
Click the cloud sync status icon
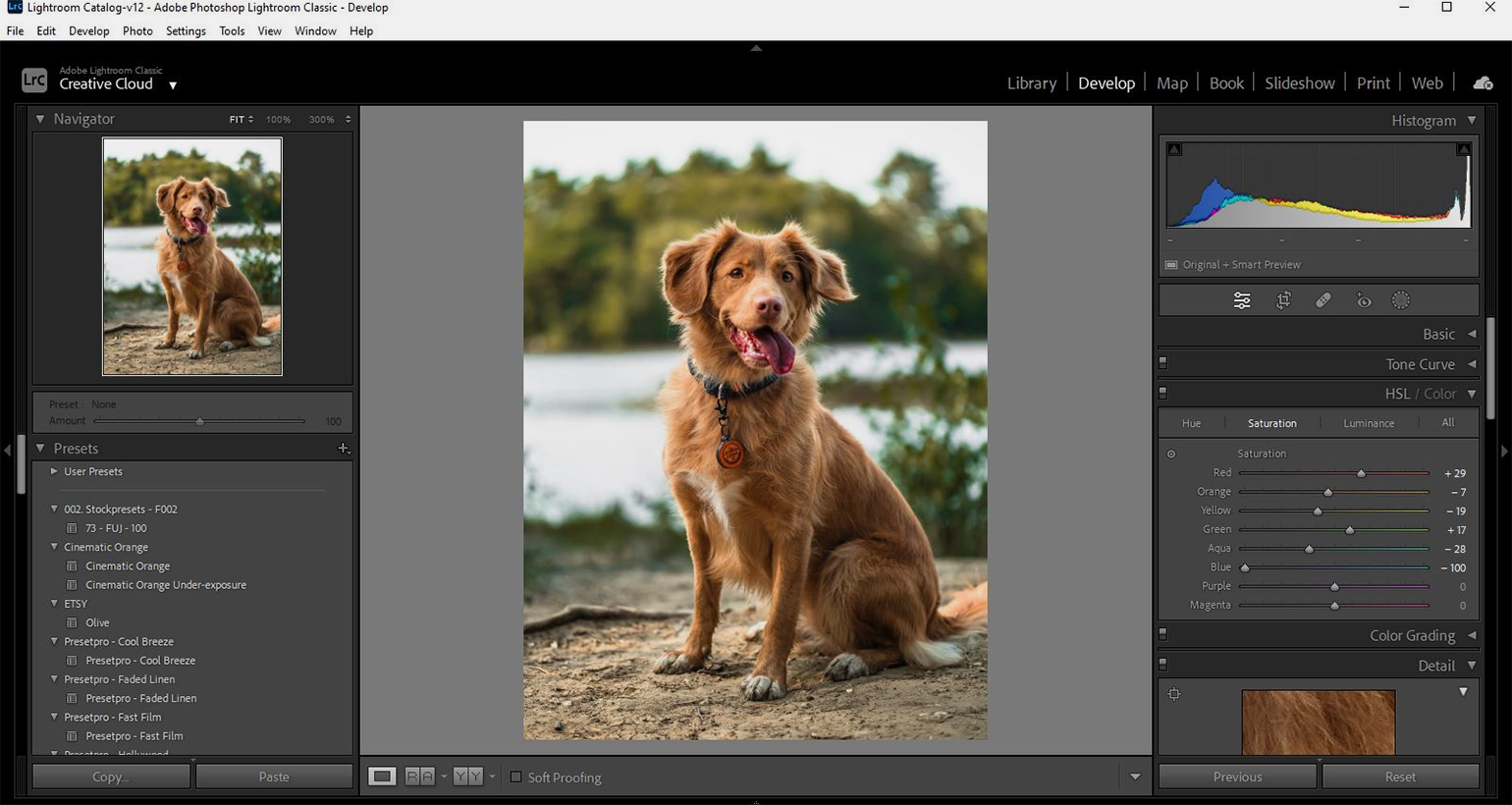click(1483, 83)
